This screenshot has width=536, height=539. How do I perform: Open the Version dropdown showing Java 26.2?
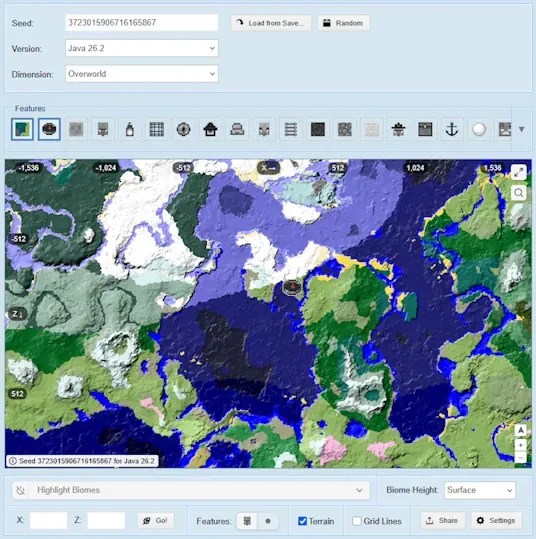(x=142, y=48)
